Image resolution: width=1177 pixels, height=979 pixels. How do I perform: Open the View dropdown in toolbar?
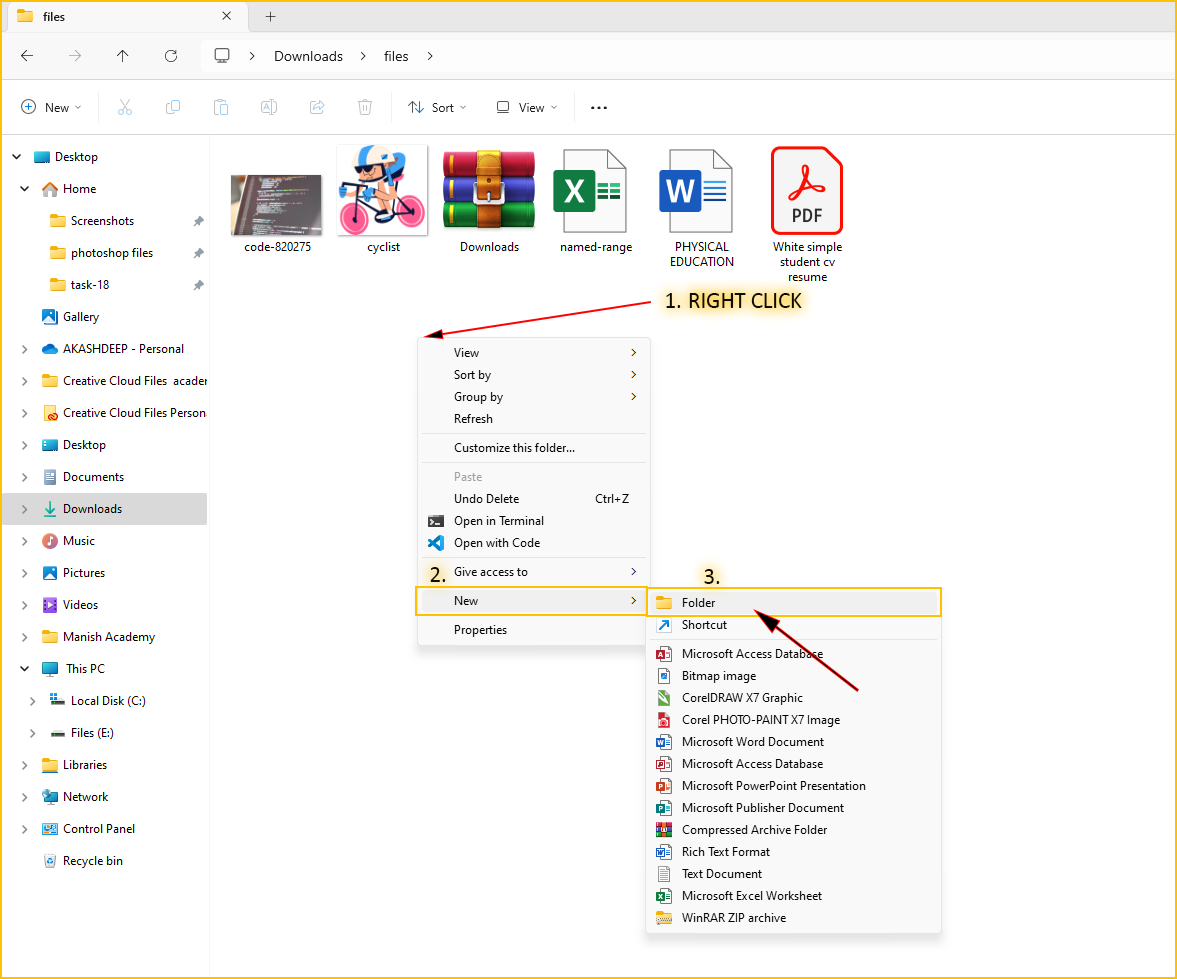coord(527,108)
